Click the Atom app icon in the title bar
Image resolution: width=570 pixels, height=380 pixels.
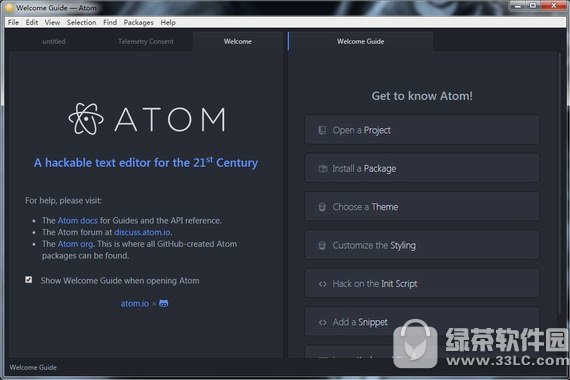[x=9, y=8]
